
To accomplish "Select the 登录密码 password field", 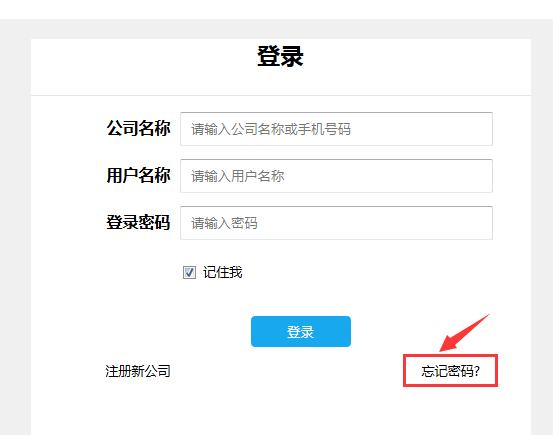I will 336,223.
